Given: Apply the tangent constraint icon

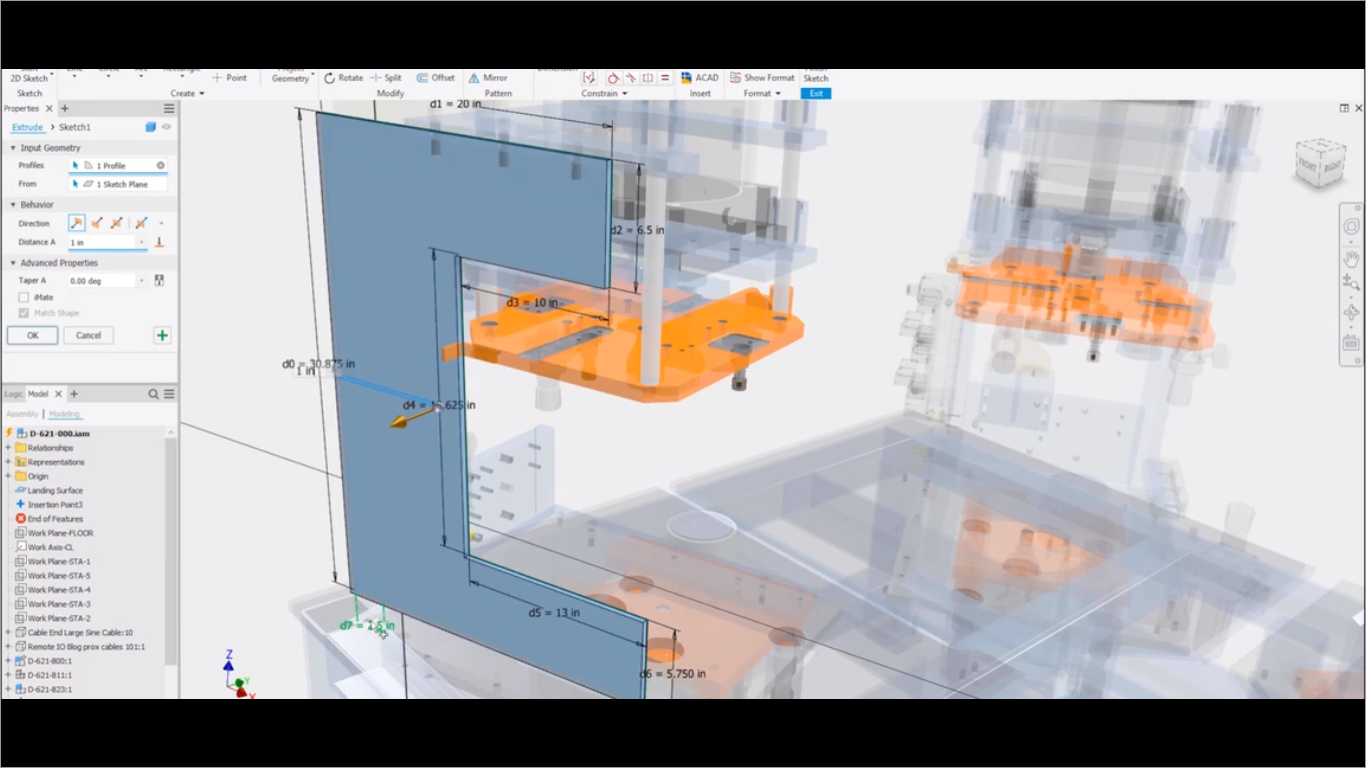Looking at the screenshot, I should point(613,78).
